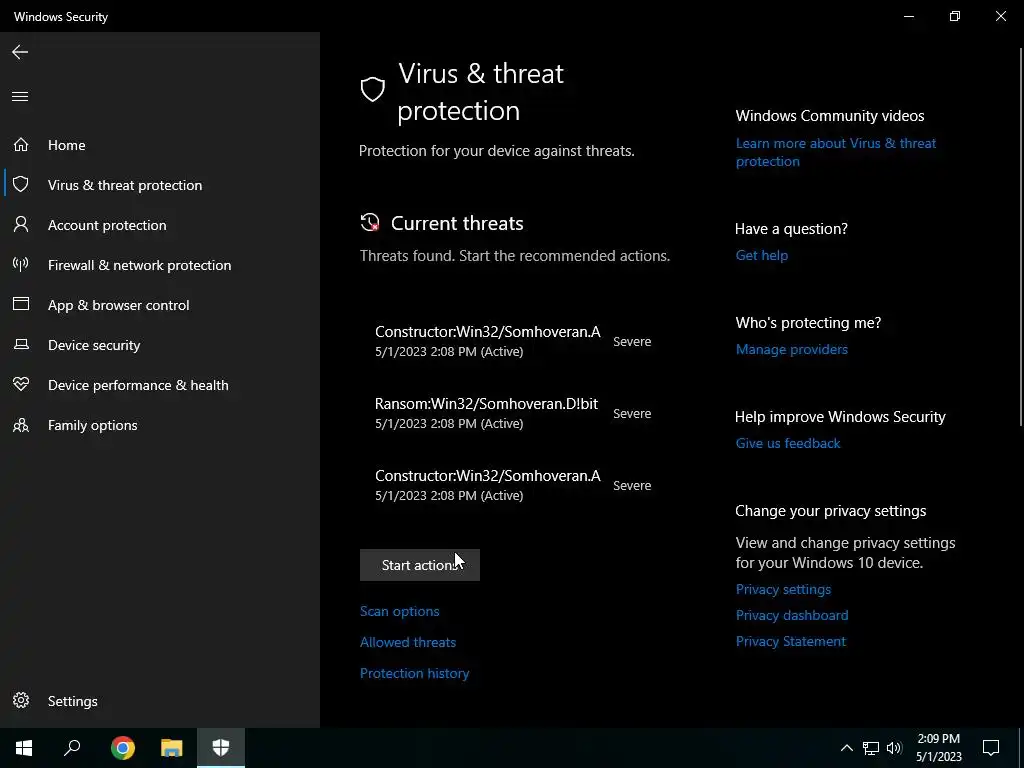Click the large shield icon next to page title
The image size is (1024, 768).
pyautogui.click(x=373, y=89)
